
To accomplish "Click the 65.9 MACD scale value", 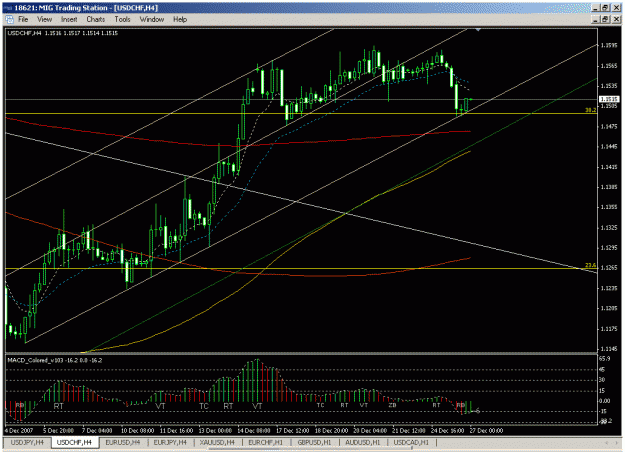I will point(605,359).
